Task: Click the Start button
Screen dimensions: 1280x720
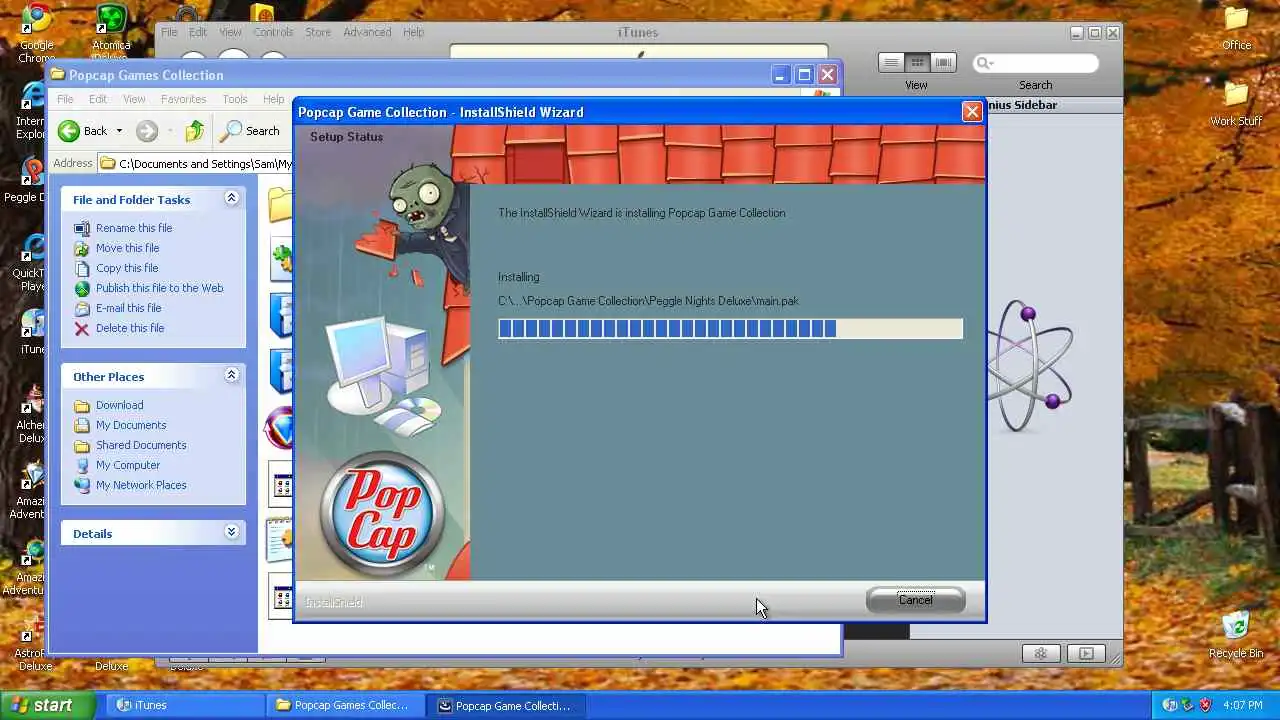Action: click(x=48, y=705)
